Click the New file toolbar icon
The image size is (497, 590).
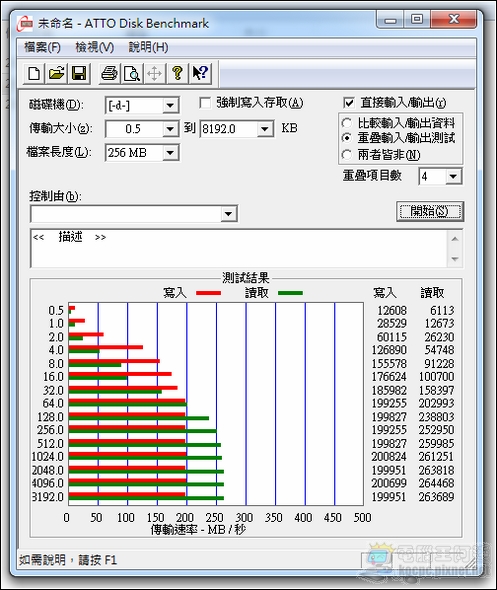[x=34, y=73]
